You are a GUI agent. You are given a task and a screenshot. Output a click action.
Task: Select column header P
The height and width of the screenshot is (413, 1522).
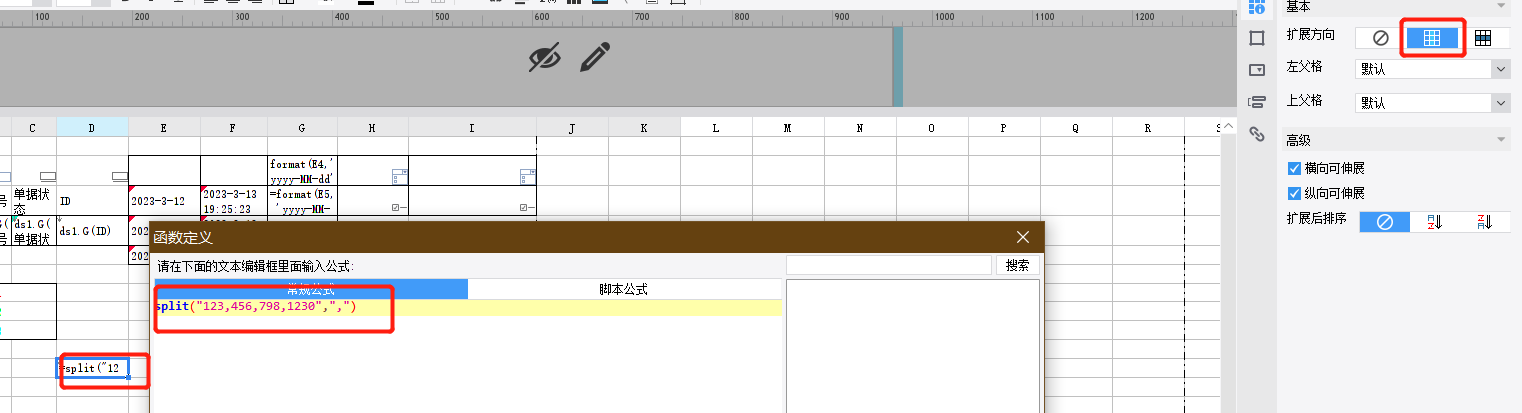[1004, 127]
